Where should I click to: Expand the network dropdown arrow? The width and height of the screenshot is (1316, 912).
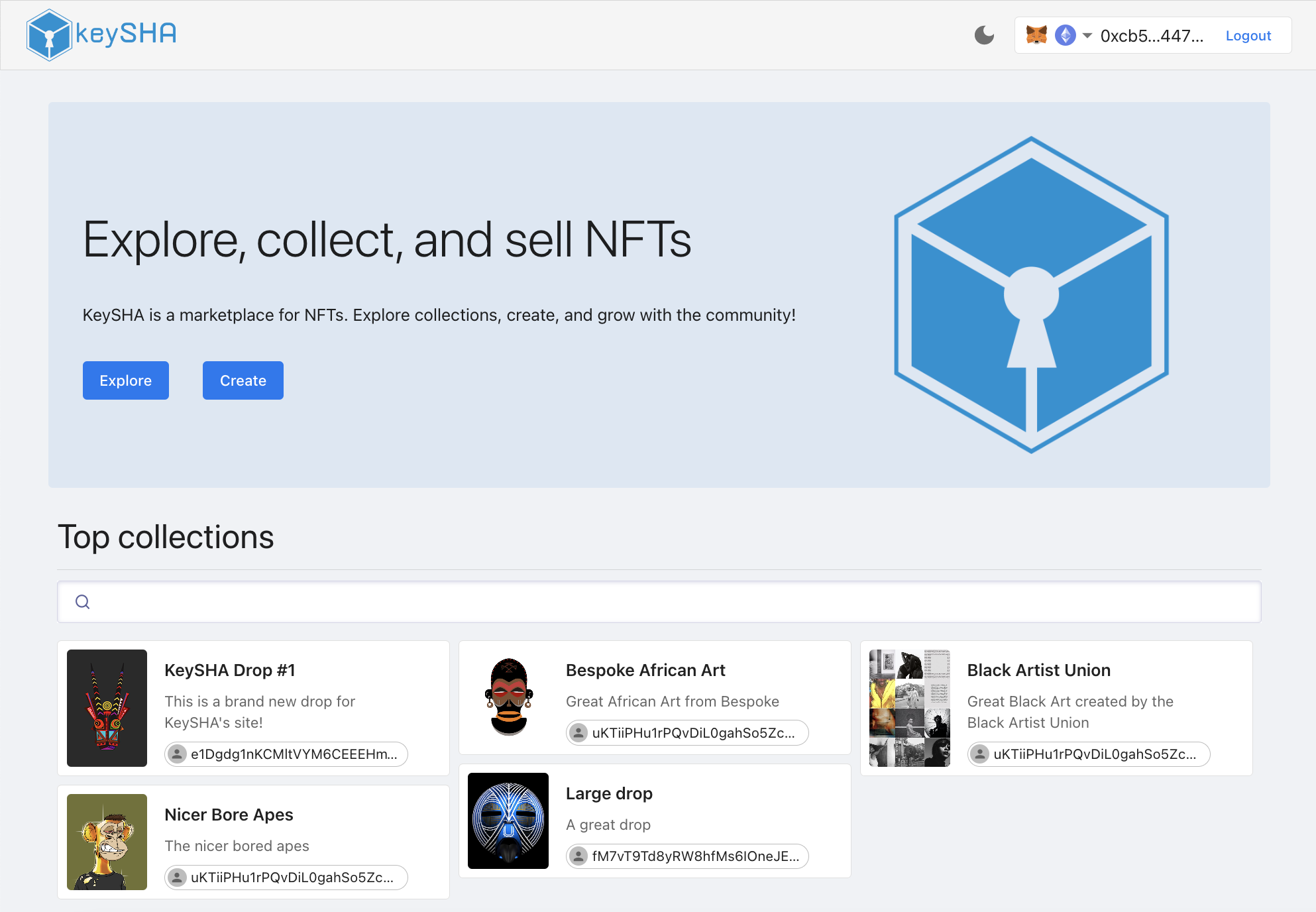pyautogui.click(x=1087, y=35)
